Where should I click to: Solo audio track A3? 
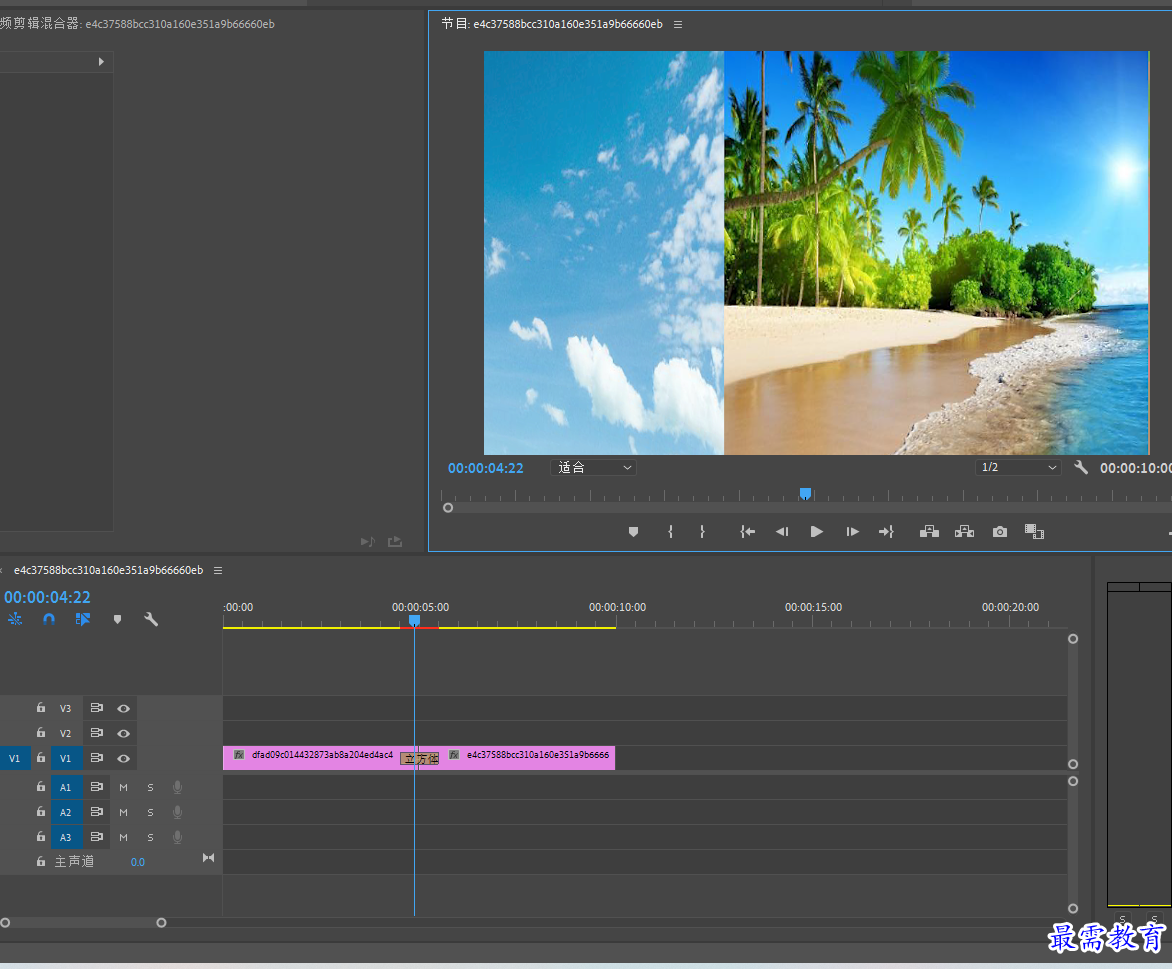150,837
